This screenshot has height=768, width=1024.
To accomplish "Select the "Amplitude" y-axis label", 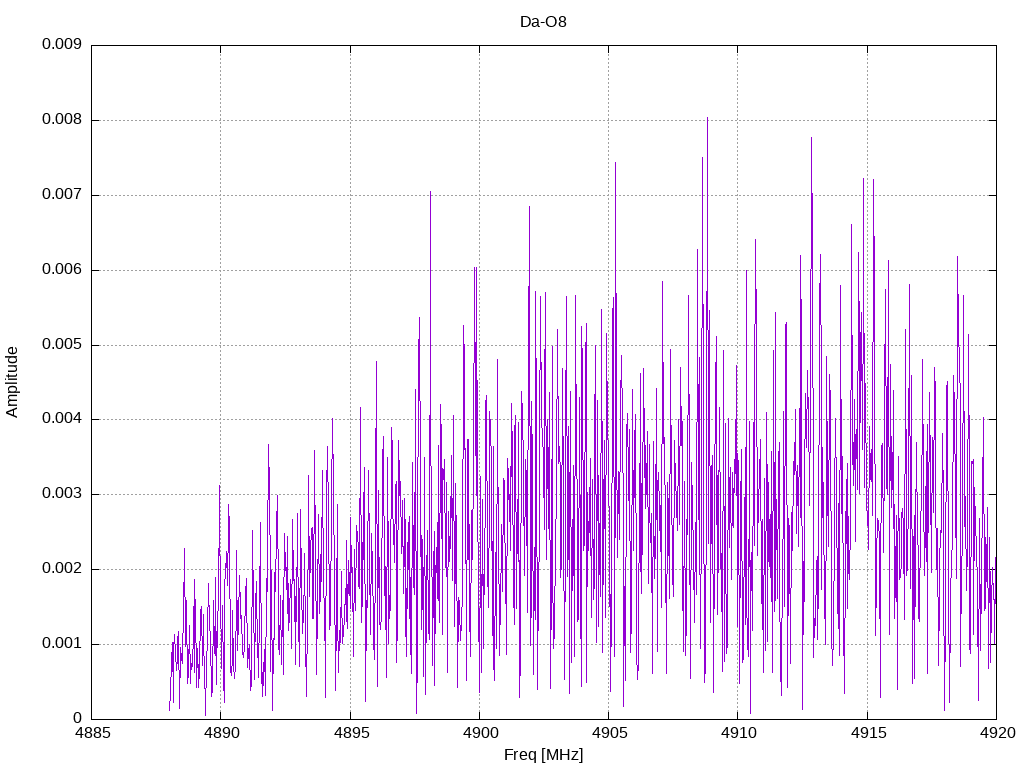I will [12, 382].
